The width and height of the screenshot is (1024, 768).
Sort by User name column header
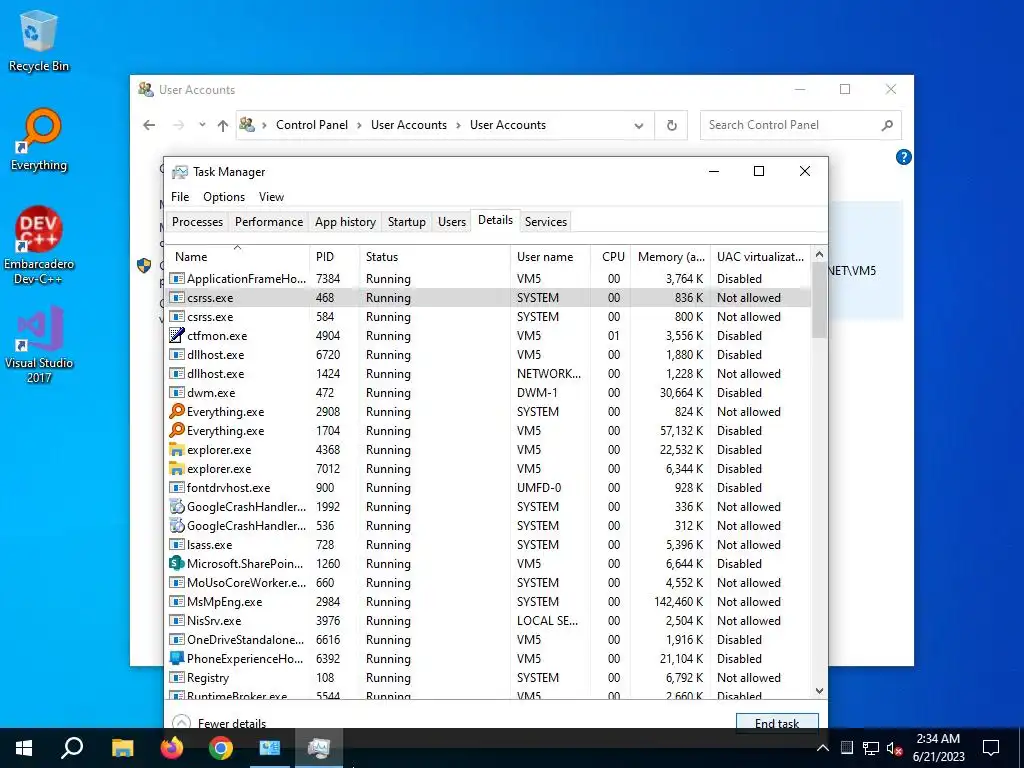tap(551, 257)
